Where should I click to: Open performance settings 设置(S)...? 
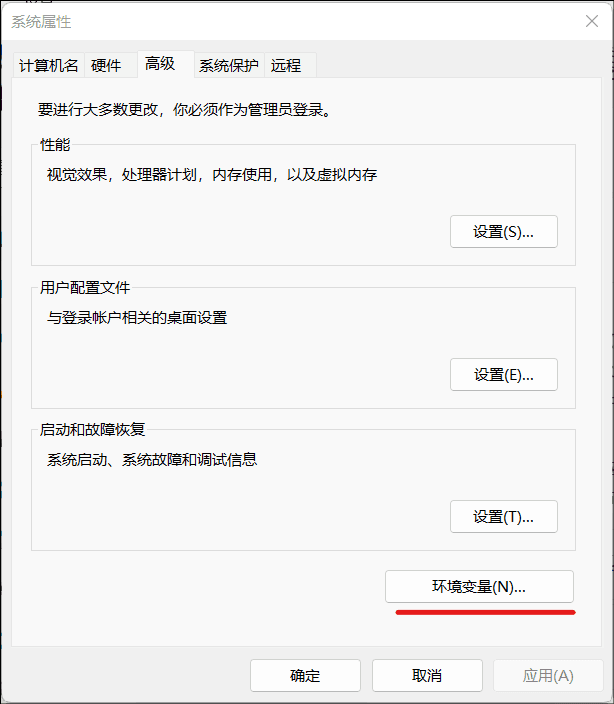(x=504, y=232)
